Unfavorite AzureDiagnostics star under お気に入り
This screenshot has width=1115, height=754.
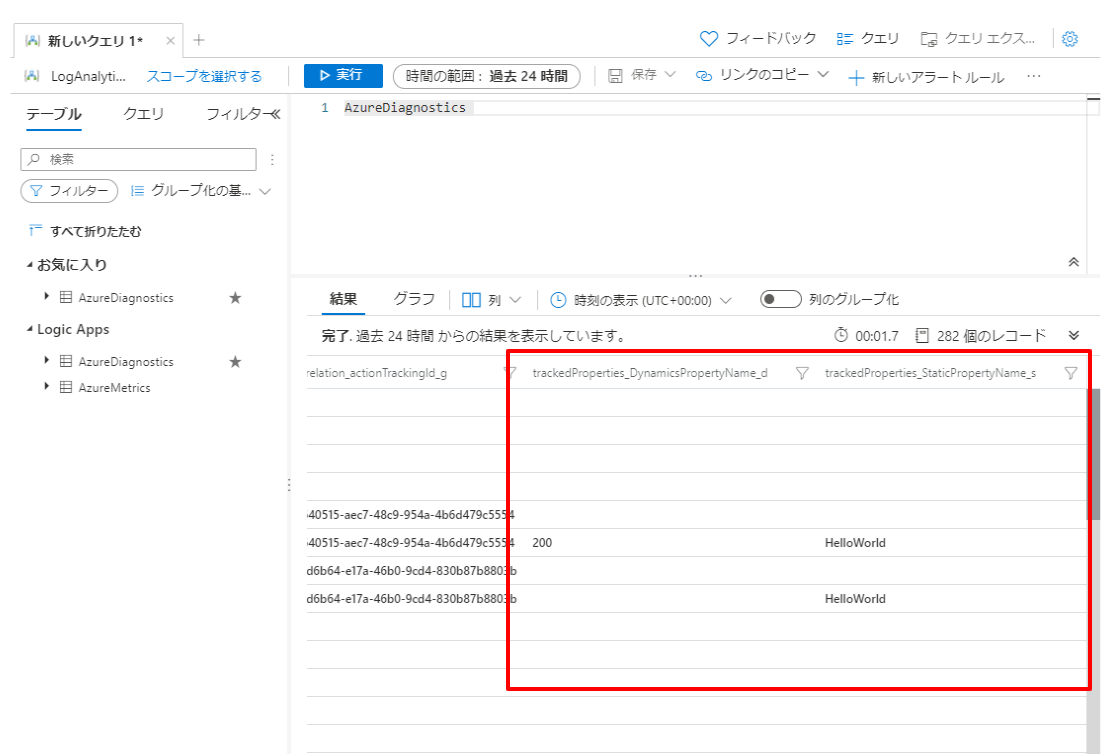click(235, 298)
